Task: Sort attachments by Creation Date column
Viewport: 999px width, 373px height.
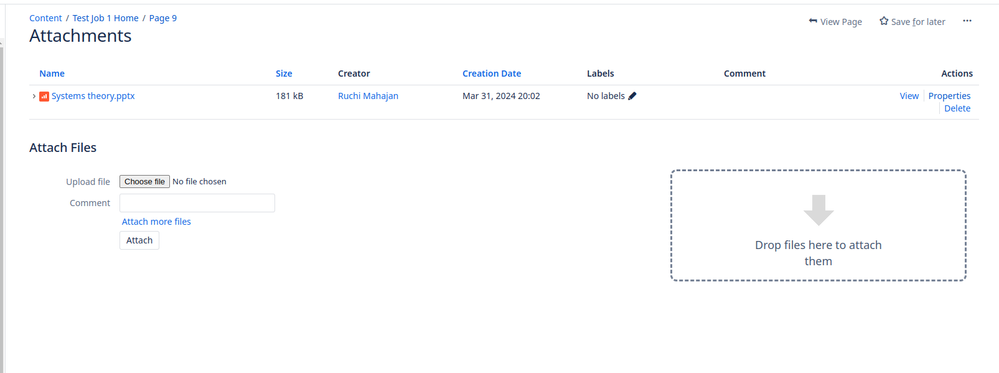Action: pyautogui.click(x=492, y=73)
